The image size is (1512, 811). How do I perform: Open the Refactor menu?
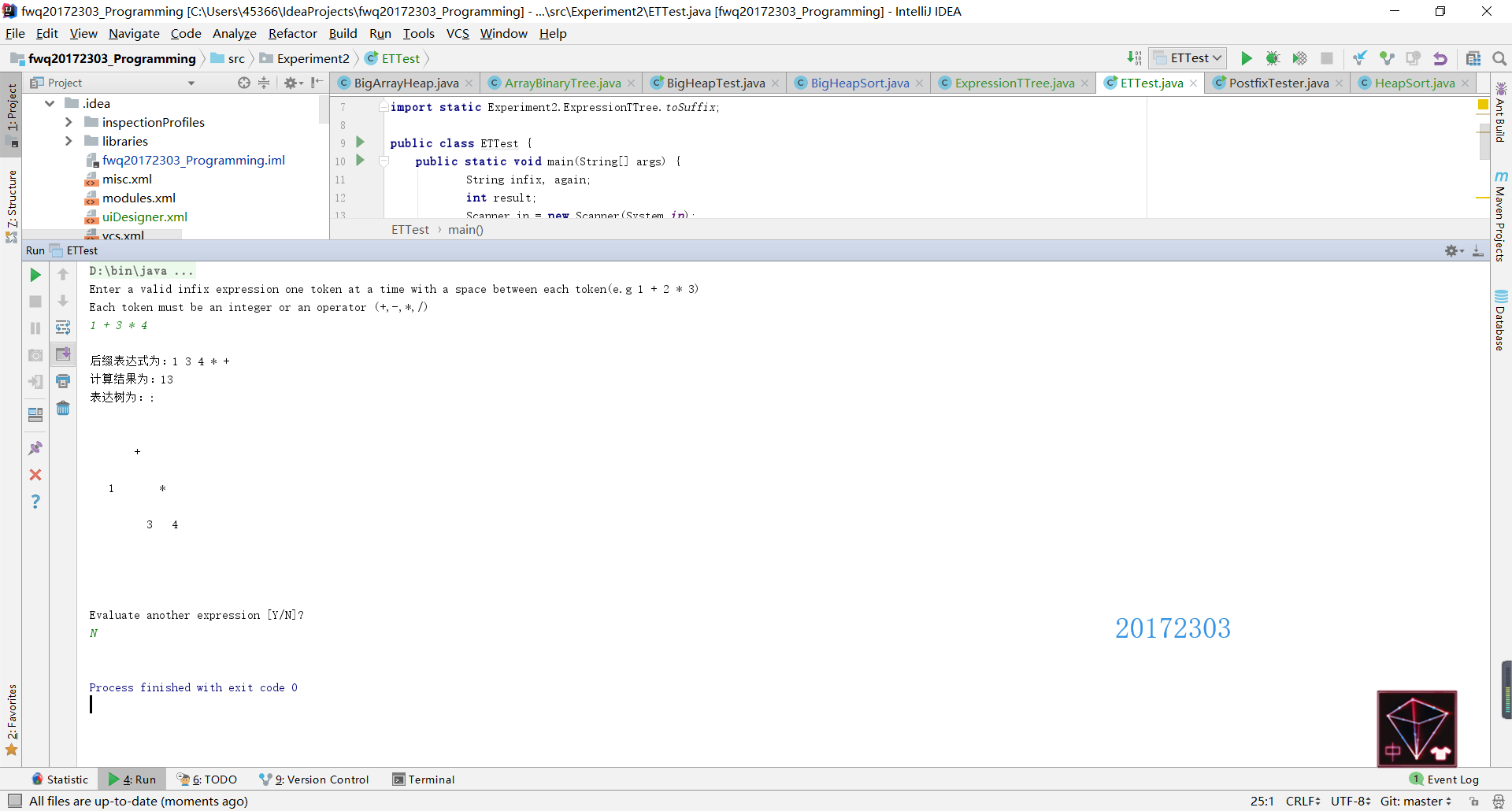292,33
